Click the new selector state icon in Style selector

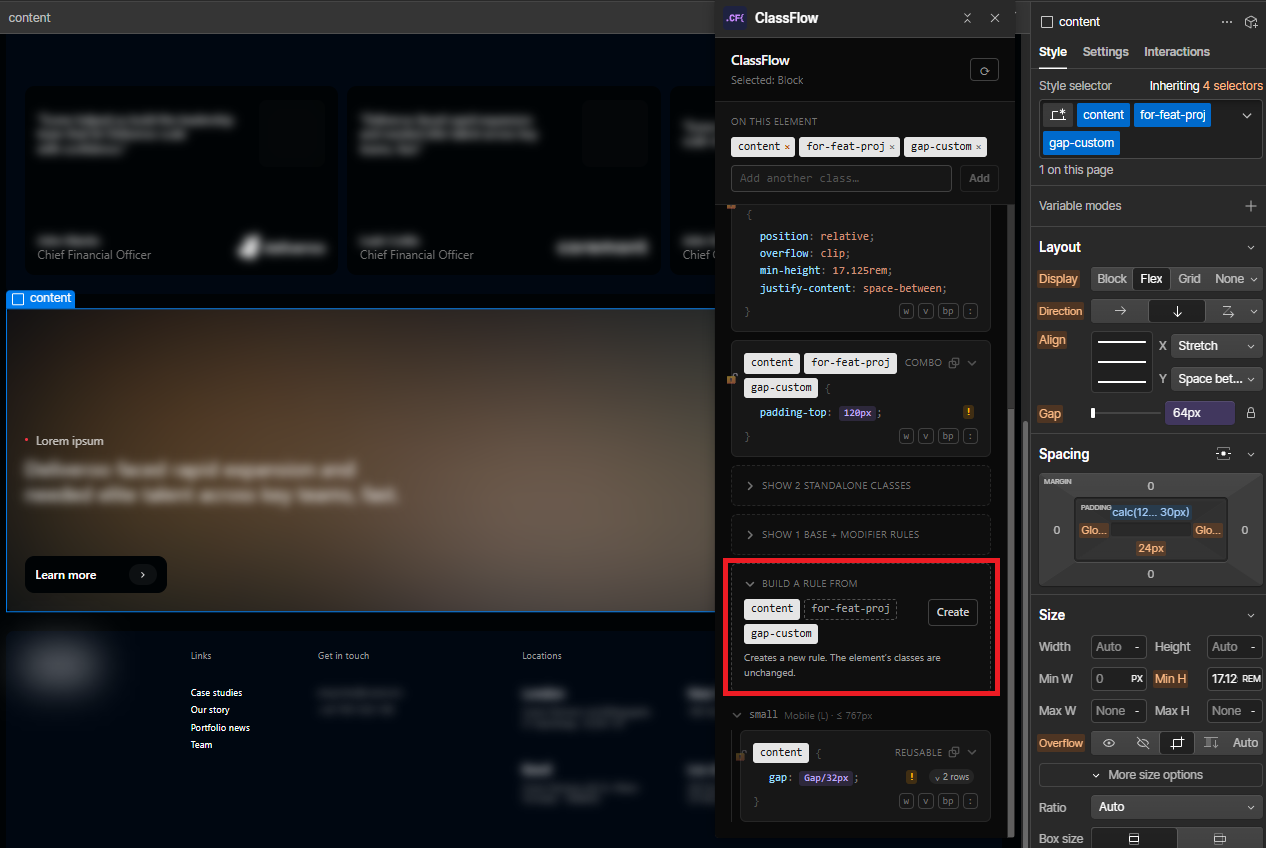(x=1059, y=115)
